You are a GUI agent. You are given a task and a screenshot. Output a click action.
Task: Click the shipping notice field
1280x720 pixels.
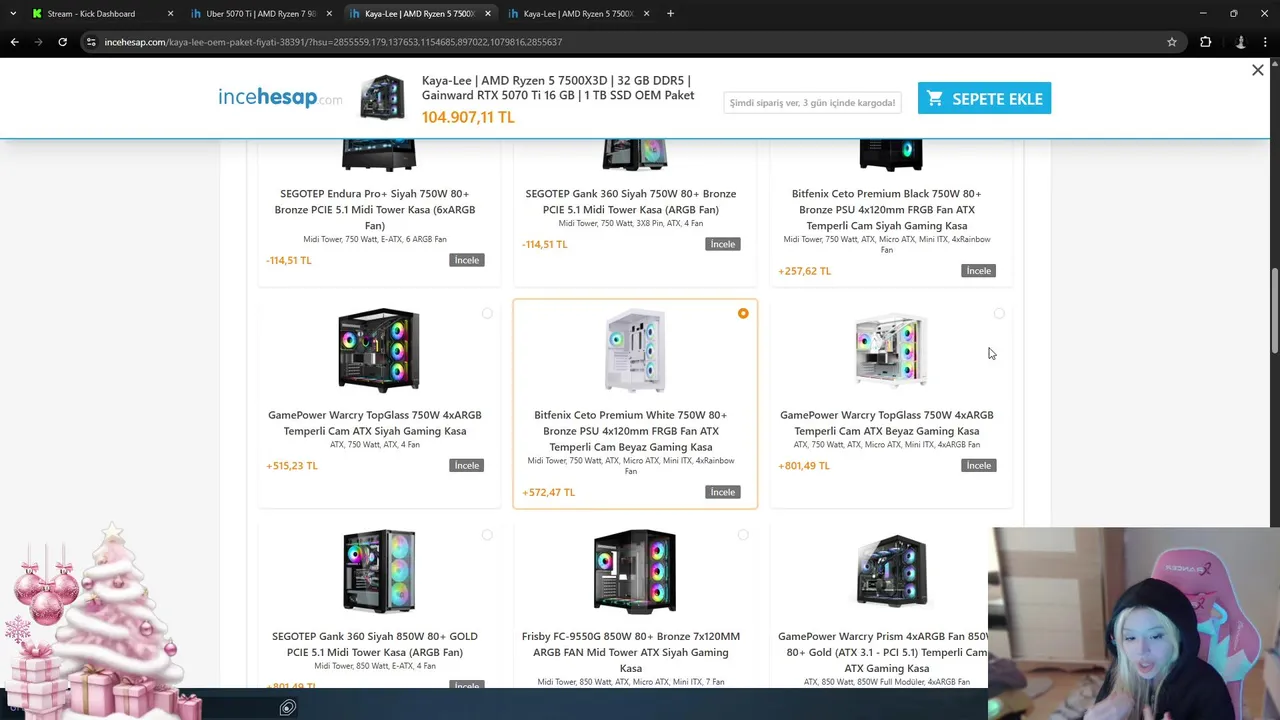812,102
